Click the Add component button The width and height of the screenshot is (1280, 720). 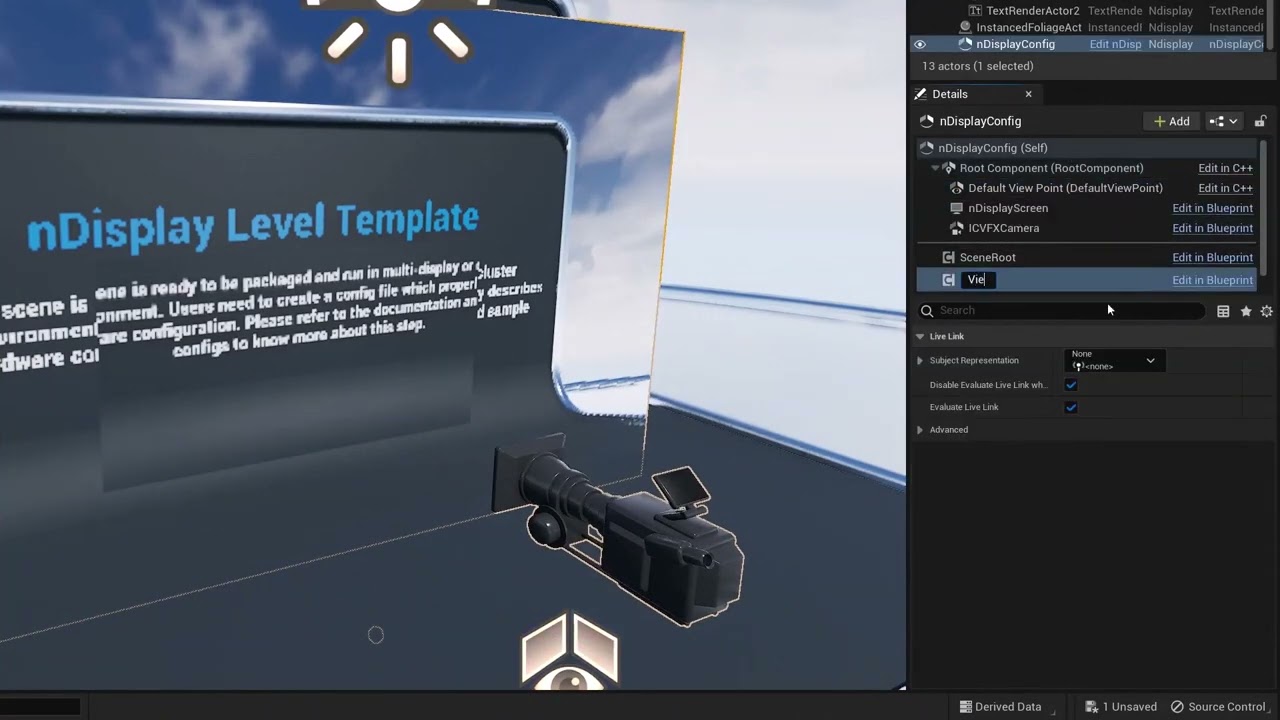1172,121
